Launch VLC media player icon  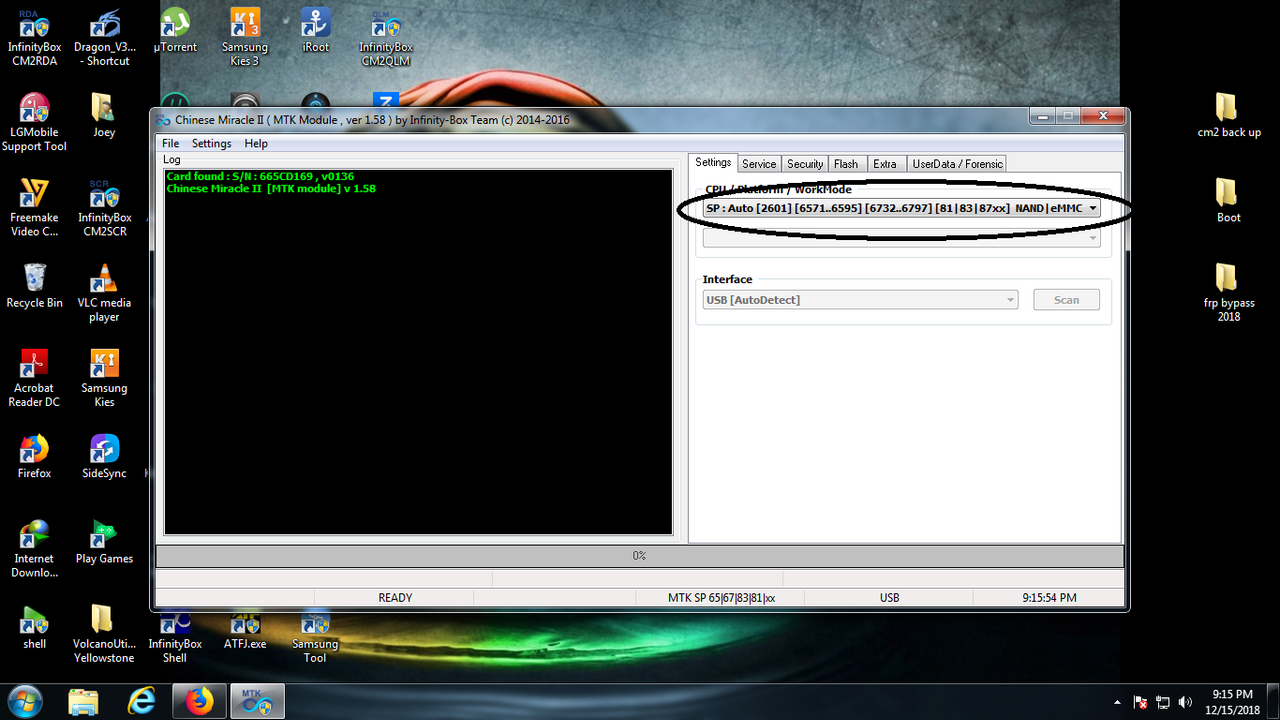coord(104,293)
